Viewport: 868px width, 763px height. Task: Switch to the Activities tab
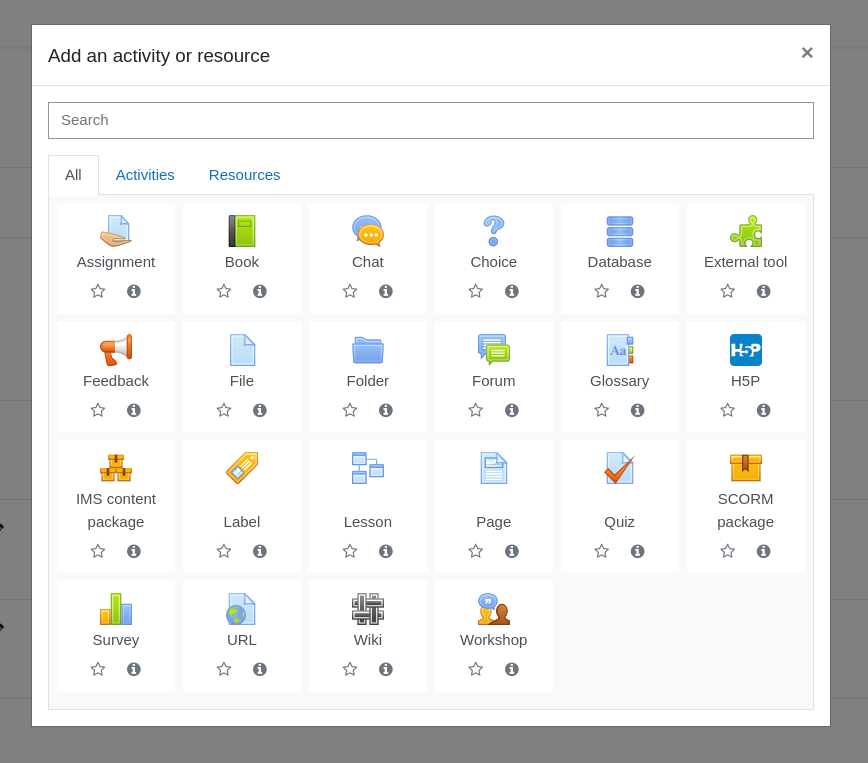point(145,175)
